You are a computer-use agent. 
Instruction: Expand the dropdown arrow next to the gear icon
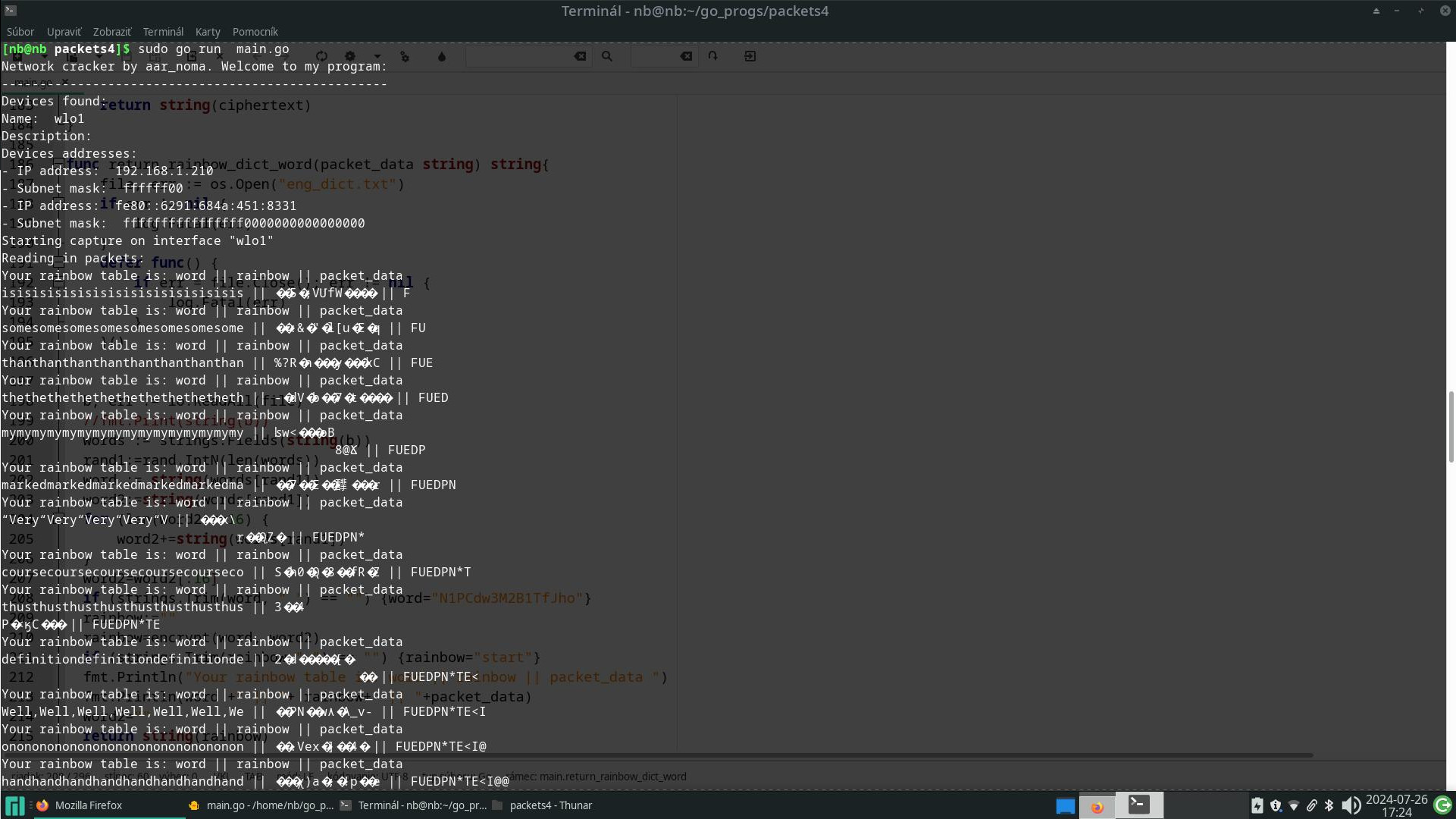(x=377, y=56)
